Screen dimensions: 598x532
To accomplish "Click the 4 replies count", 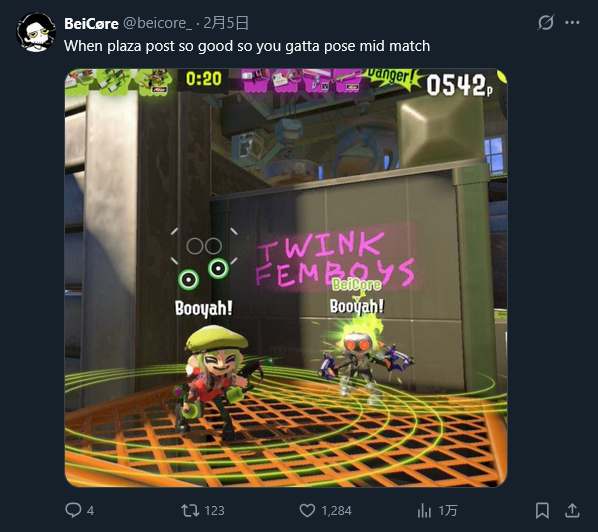I will tap(90, 511).
